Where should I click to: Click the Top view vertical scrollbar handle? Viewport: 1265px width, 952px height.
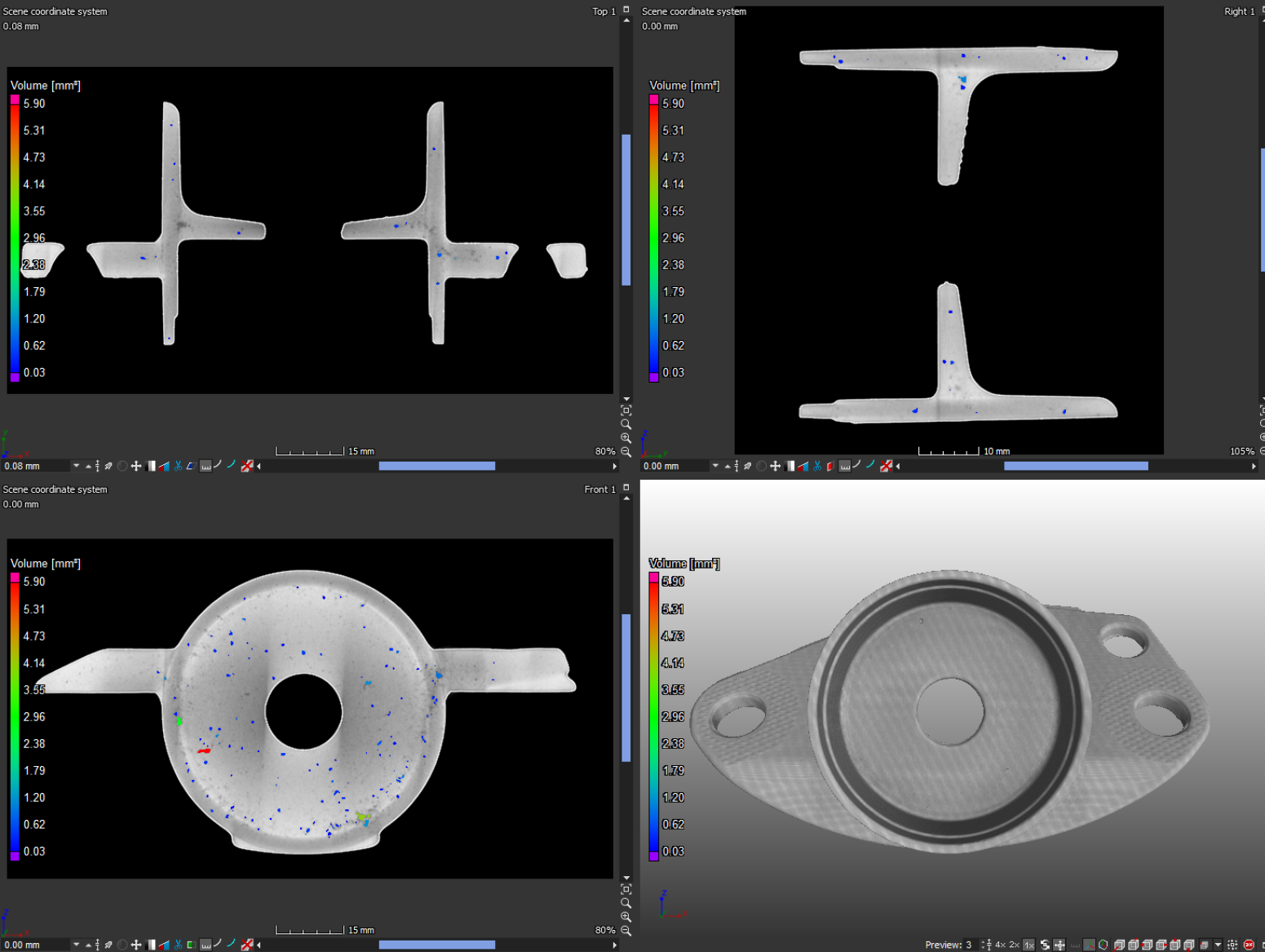pyautogui.click(x=626, y=210)
